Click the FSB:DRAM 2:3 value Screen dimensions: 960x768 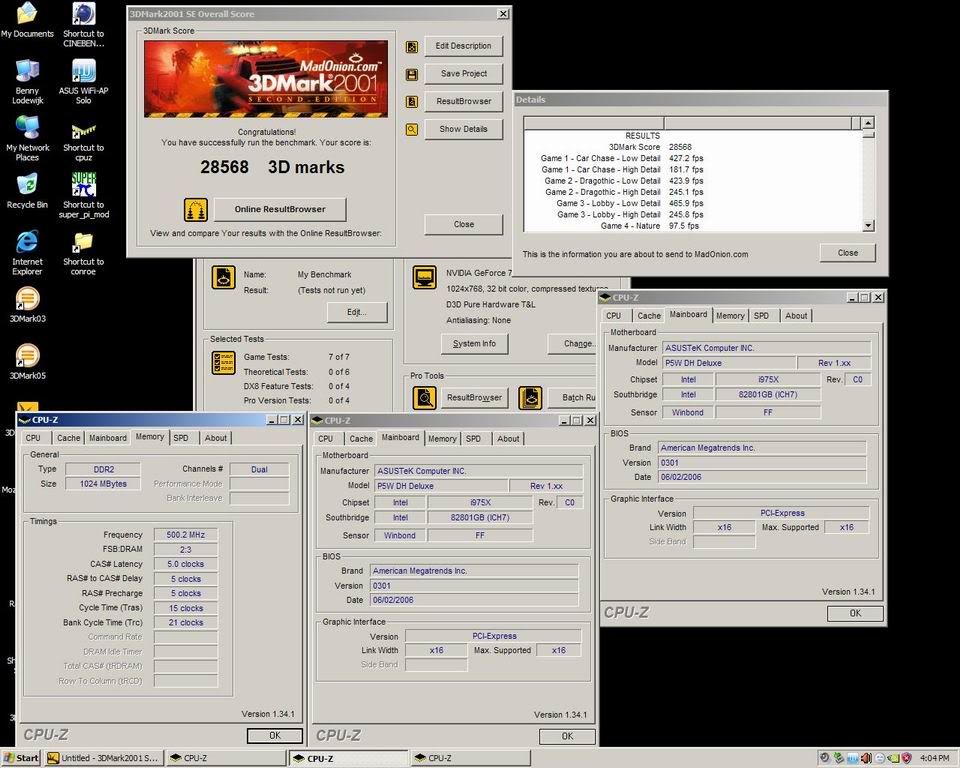186,549
